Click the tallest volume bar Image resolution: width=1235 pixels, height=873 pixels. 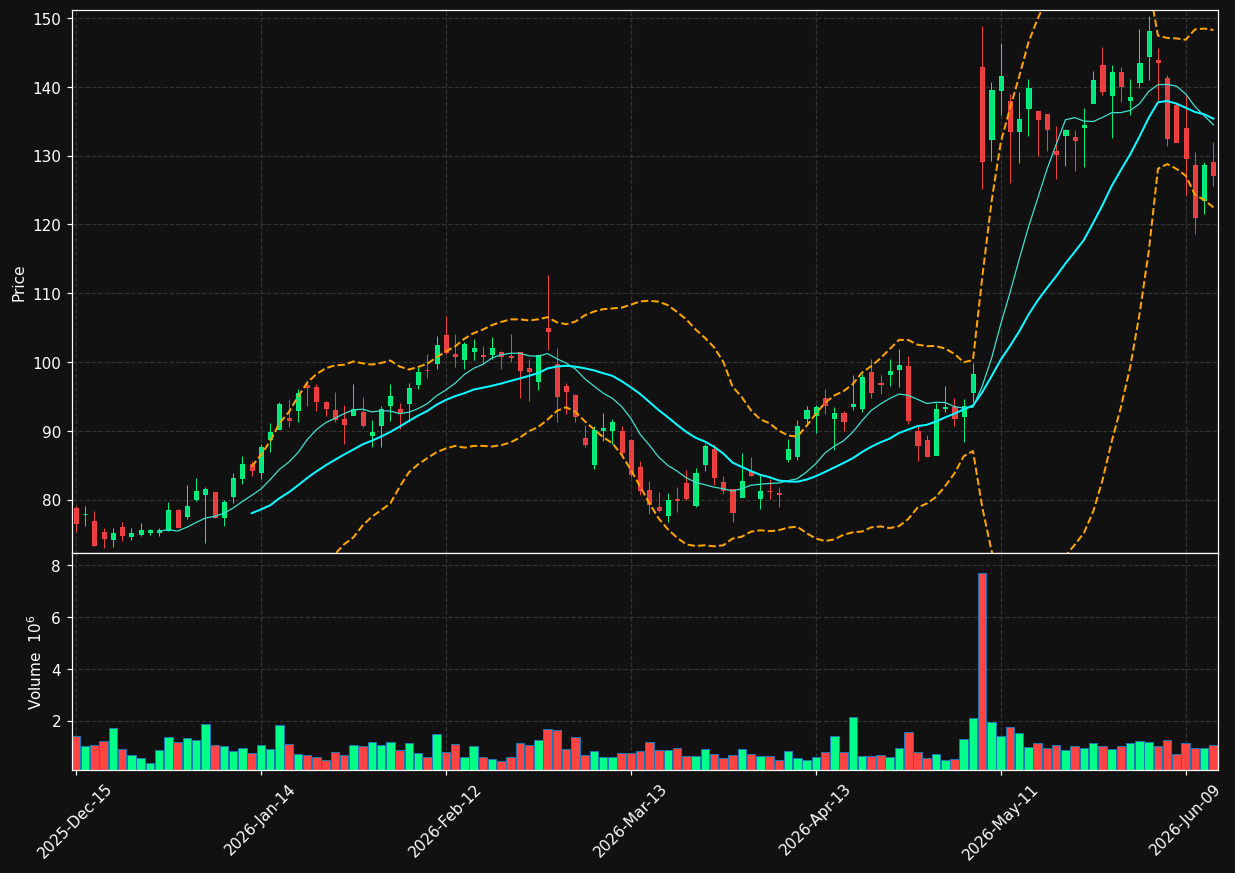982,671
